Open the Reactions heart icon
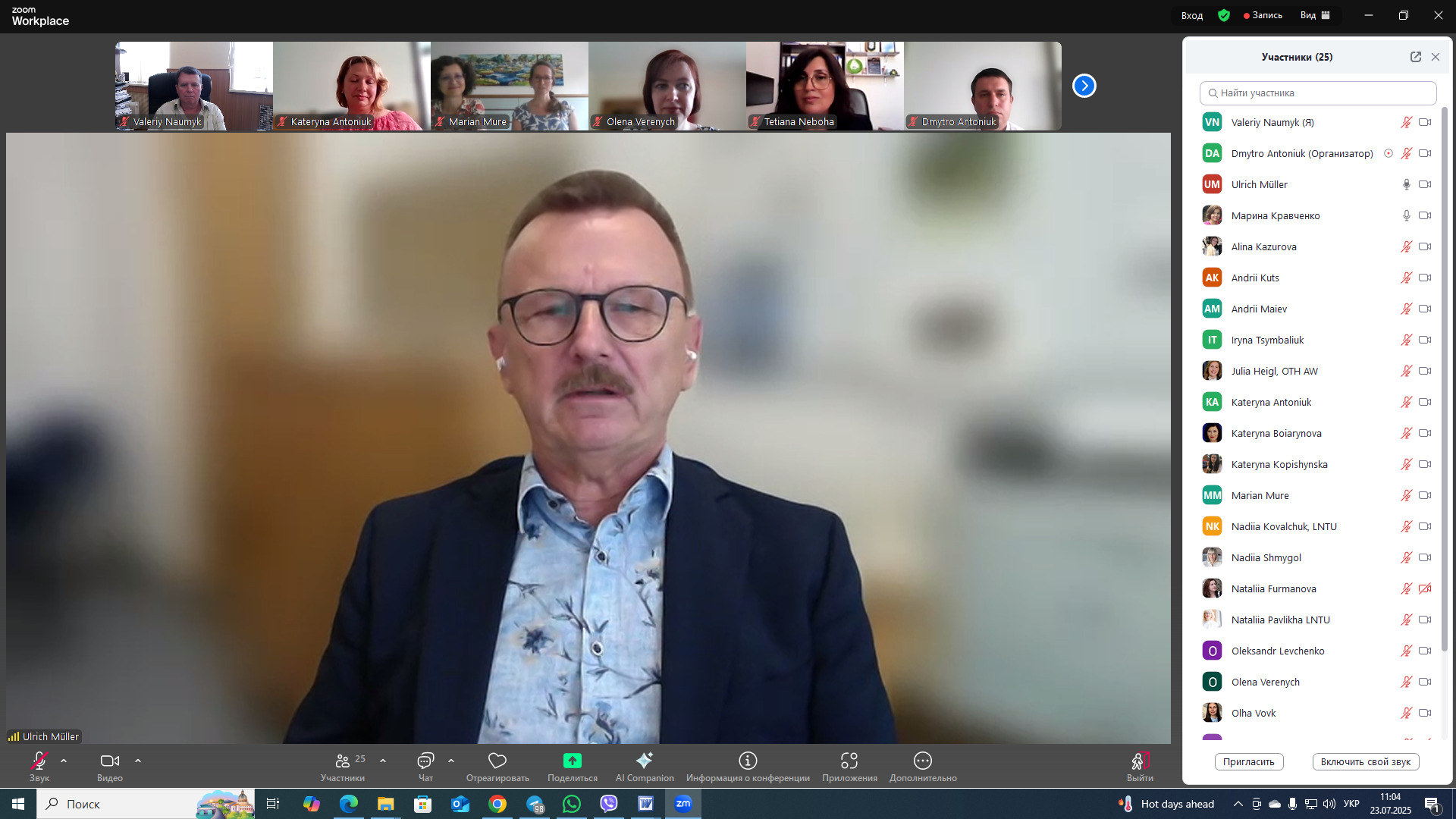Viewport: 1456px width, 819px height. point(497,761)
